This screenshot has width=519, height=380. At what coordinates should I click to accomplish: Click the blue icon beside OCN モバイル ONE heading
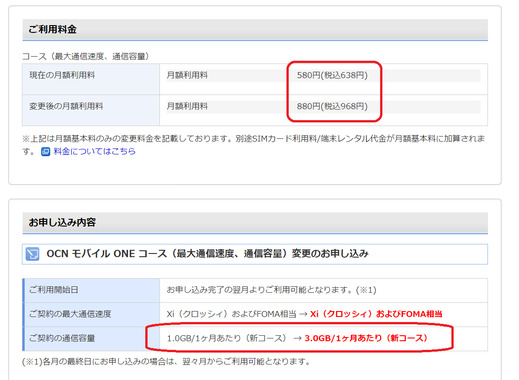coord(32,254)
